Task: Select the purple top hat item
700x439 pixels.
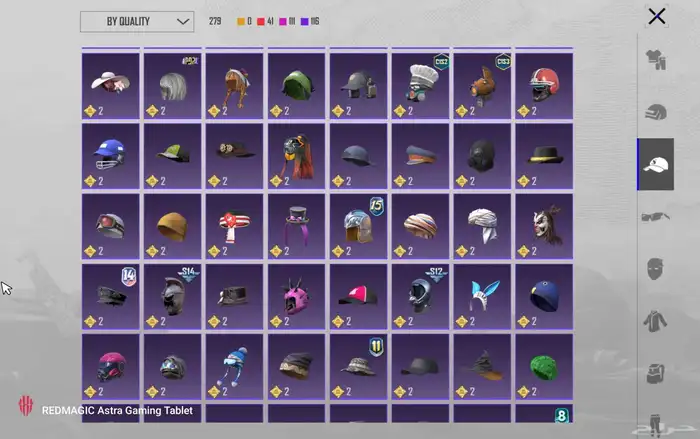Action: click(296, 226)
